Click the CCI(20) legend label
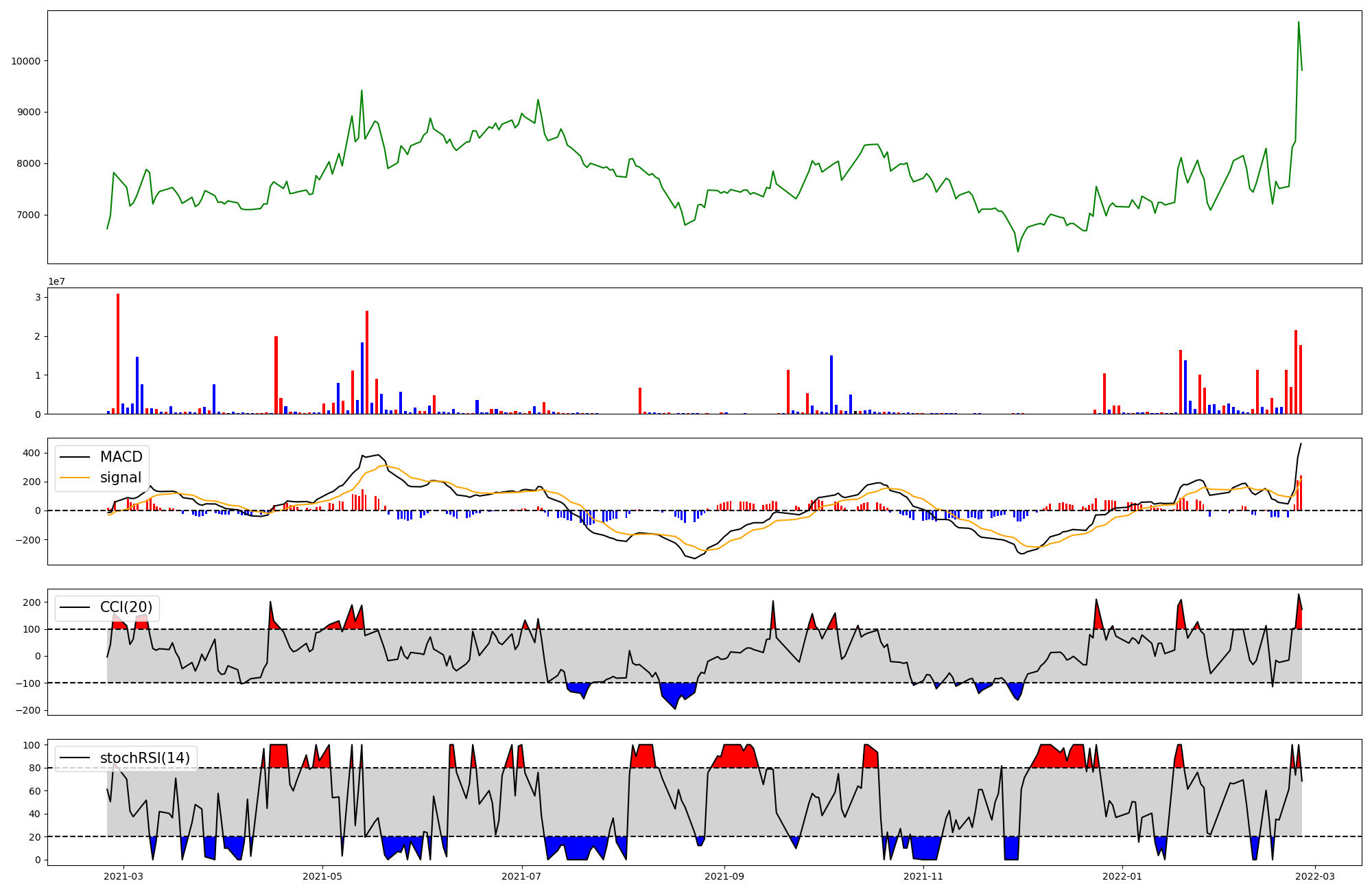The image size is (1372, 892). 126,607
